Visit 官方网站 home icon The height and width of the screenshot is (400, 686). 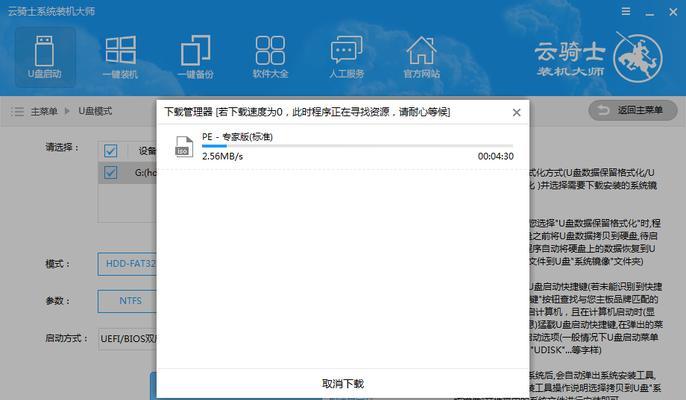point(421,57)
